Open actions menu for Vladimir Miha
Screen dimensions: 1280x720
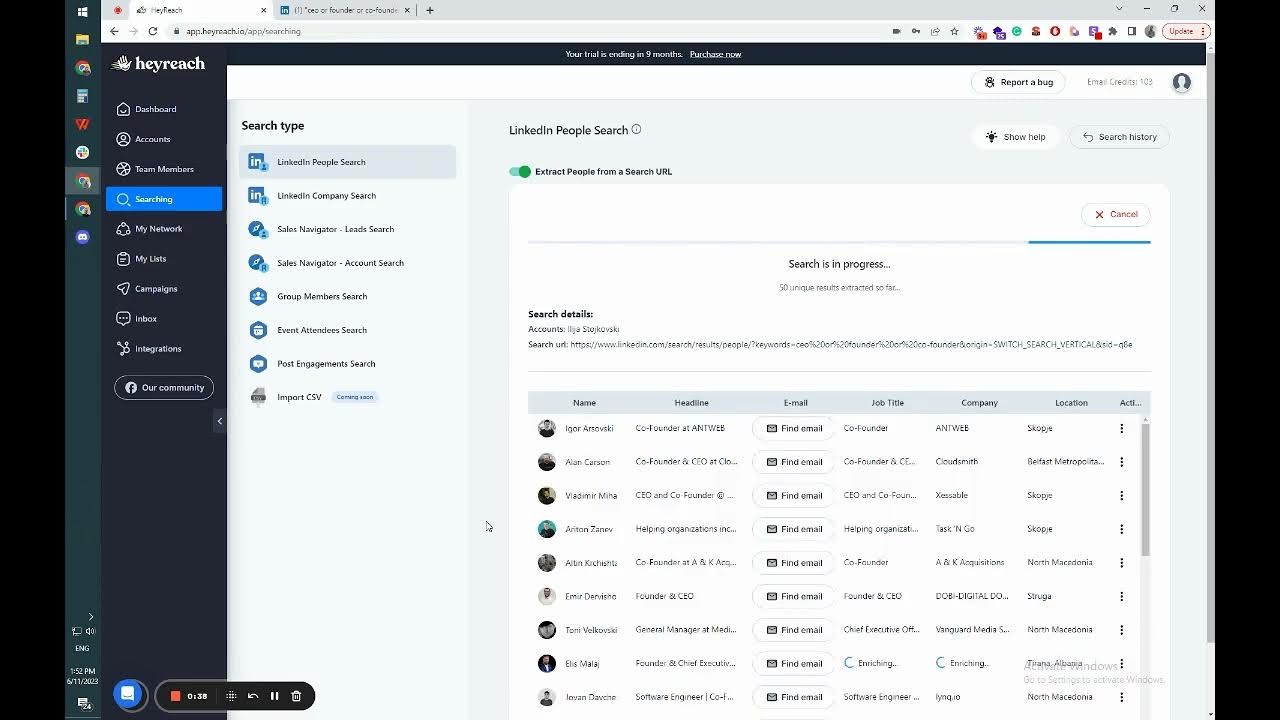(1122, 495)
